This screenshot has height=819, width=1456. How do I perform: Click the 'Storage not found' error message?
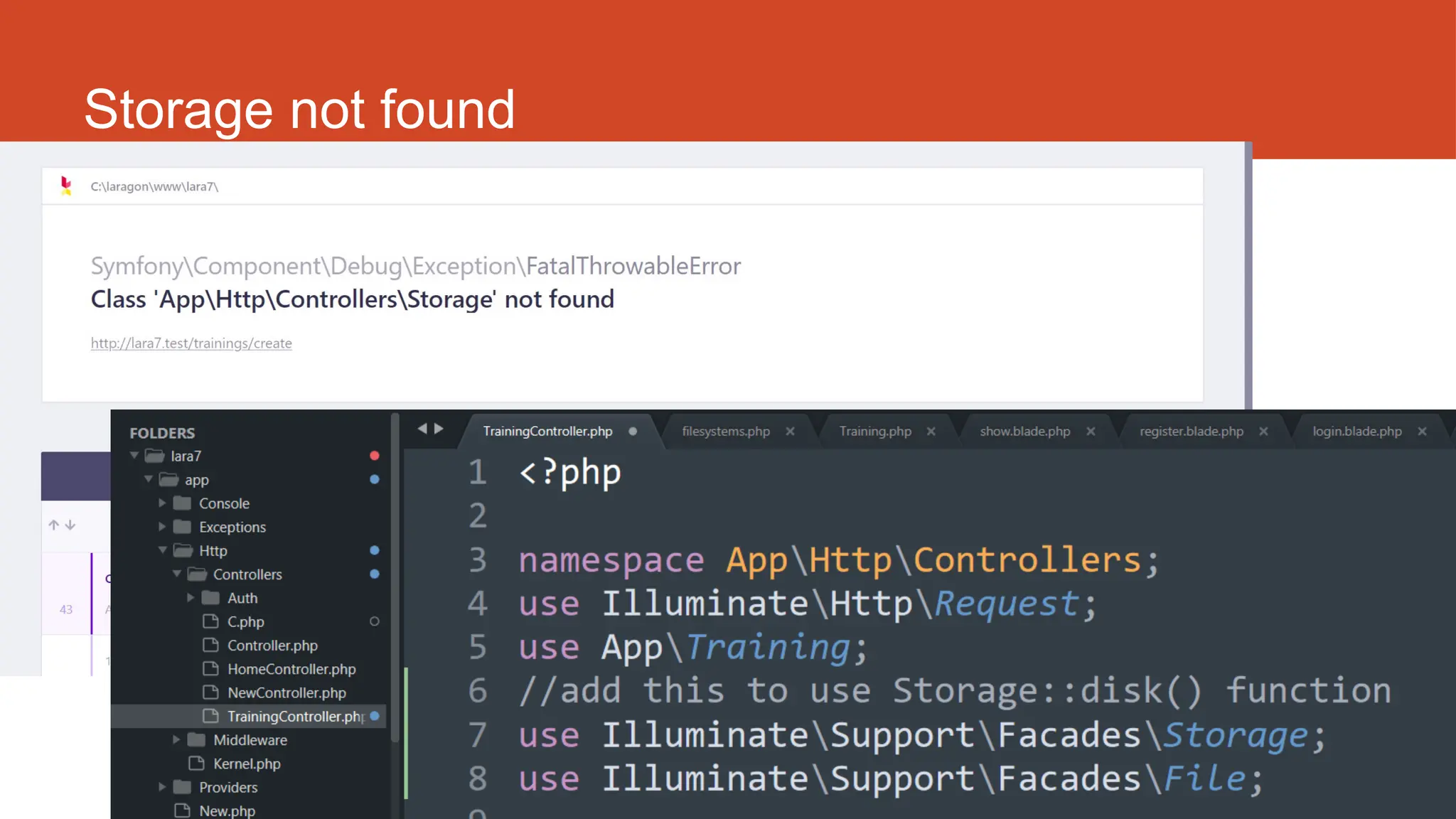click(352, 299)
